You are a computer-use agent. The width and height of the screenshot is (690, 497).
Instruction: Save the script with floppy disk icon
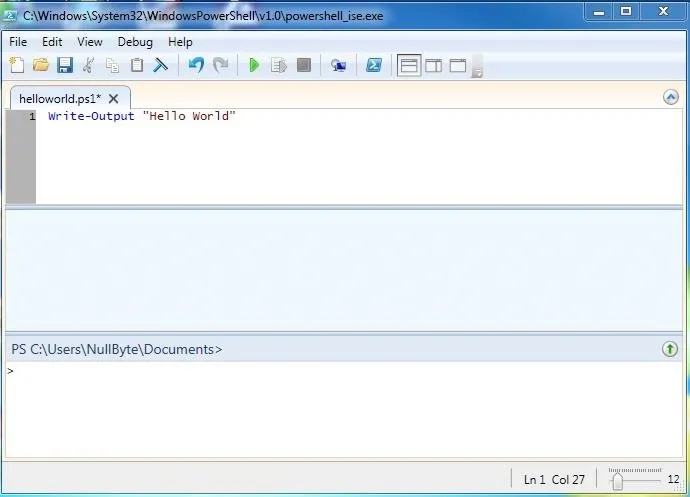coord(65,65)
